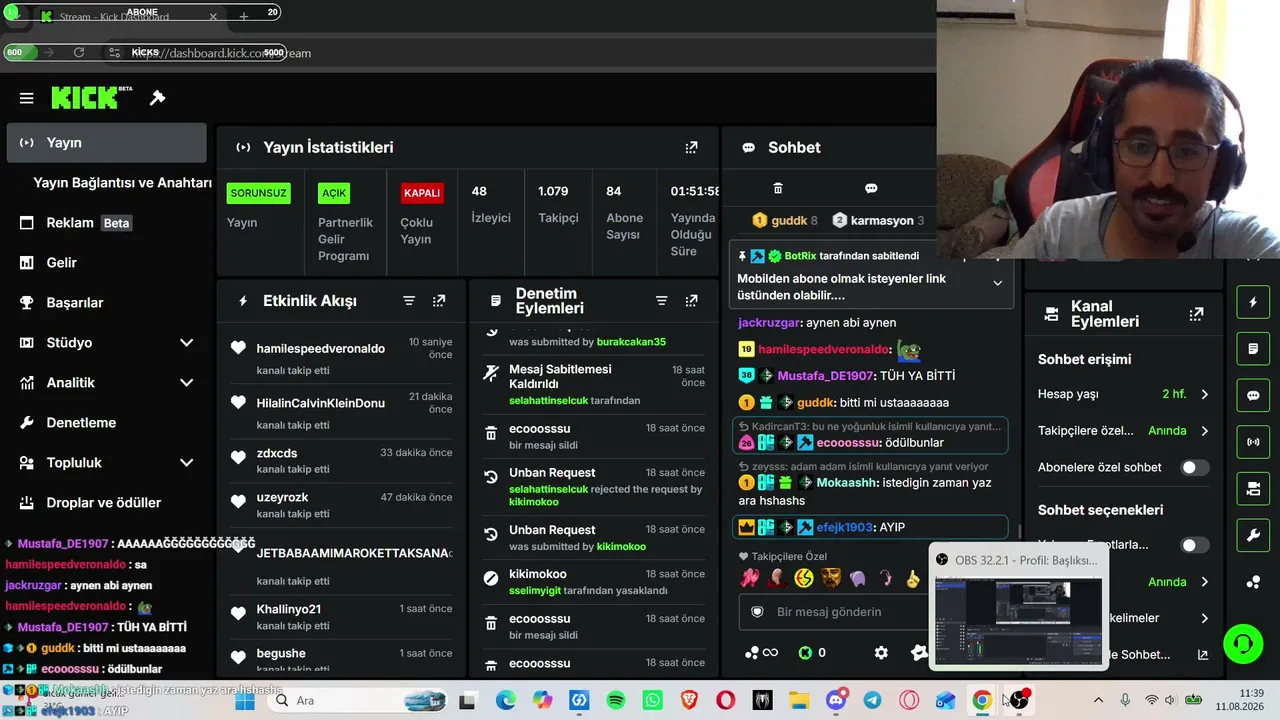Click the Sohbet chat scrollbar
The width and height of the screenshot is (1280, 720).
pyautogui.click(x=1019, y=530)
